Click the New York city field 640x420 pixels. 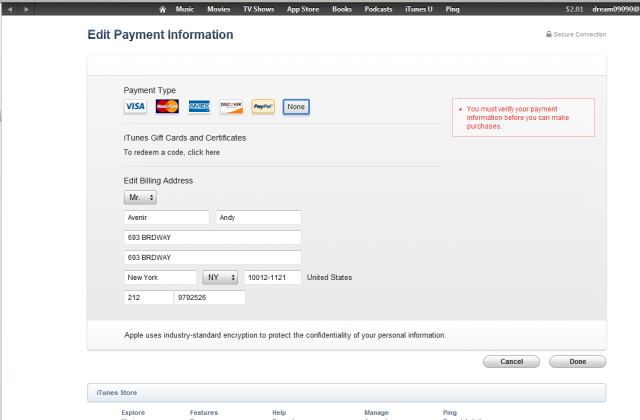click(160, 278)
